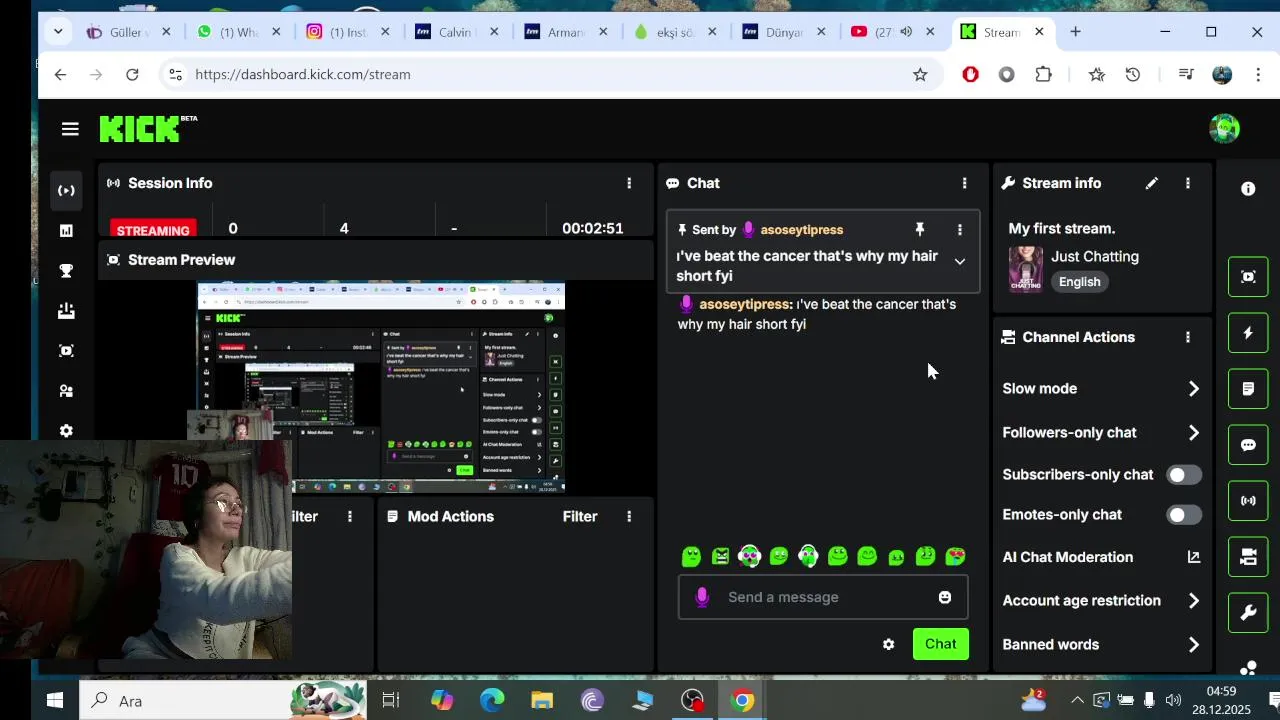This screenshot has width=1280, height=720.
Task: Expand Followers-only chat options
Action: (1193, 433)
